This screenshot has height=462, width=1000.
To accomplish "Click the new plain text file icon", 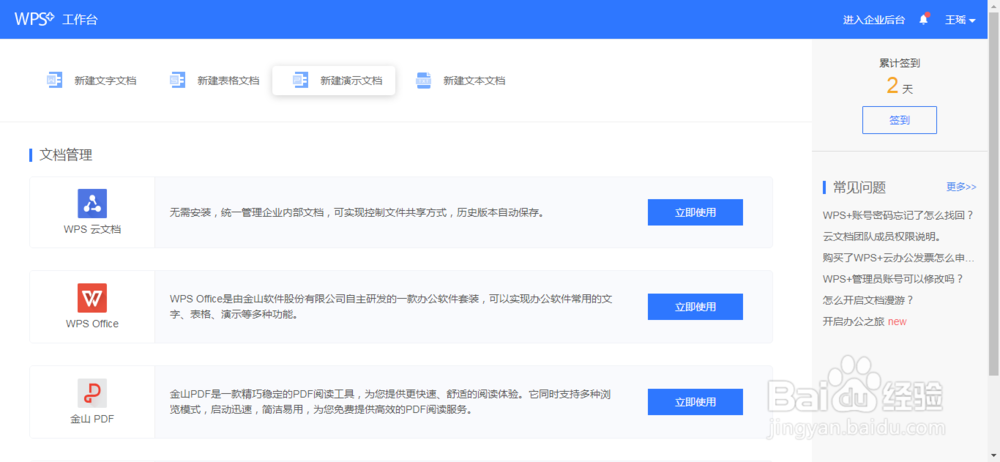I will (423, 80).
